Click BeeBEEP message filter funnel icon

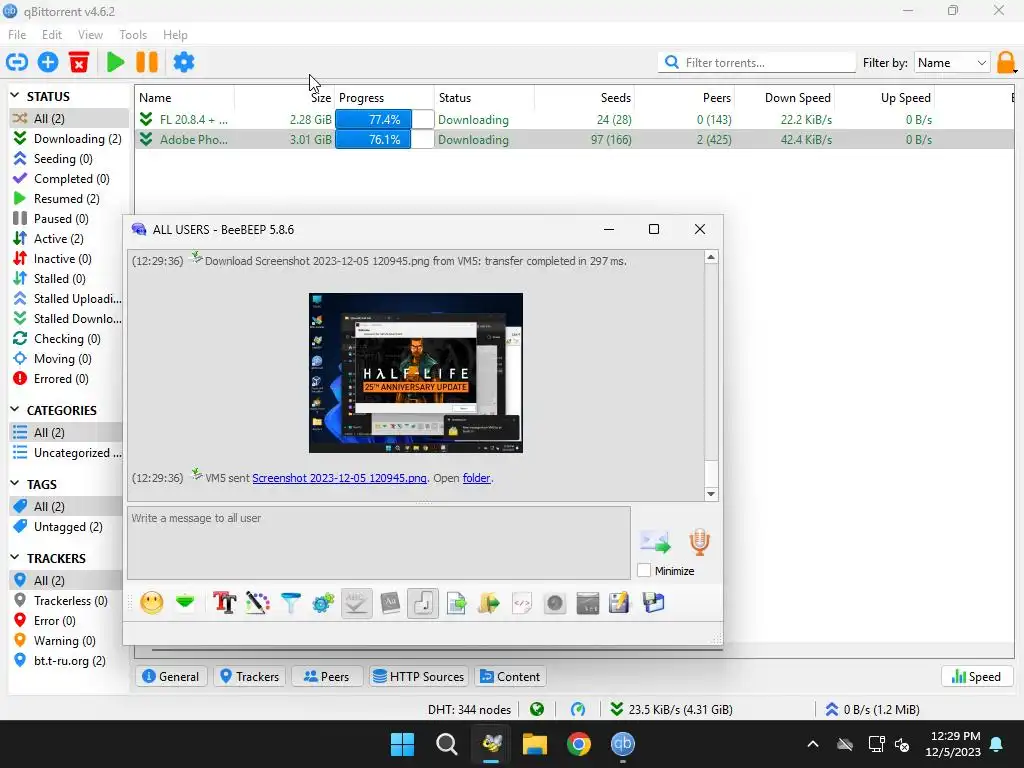[291, 603]
